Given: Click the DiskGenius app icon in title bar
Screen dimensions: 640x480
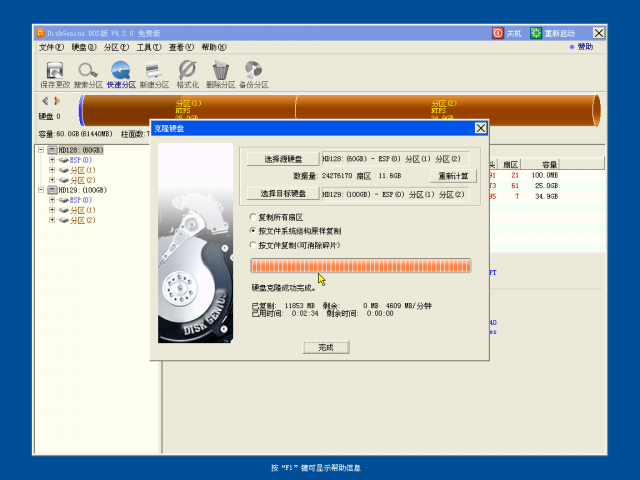Looking at the screenshot, I should pyautogui.click(x=40, y=33).
